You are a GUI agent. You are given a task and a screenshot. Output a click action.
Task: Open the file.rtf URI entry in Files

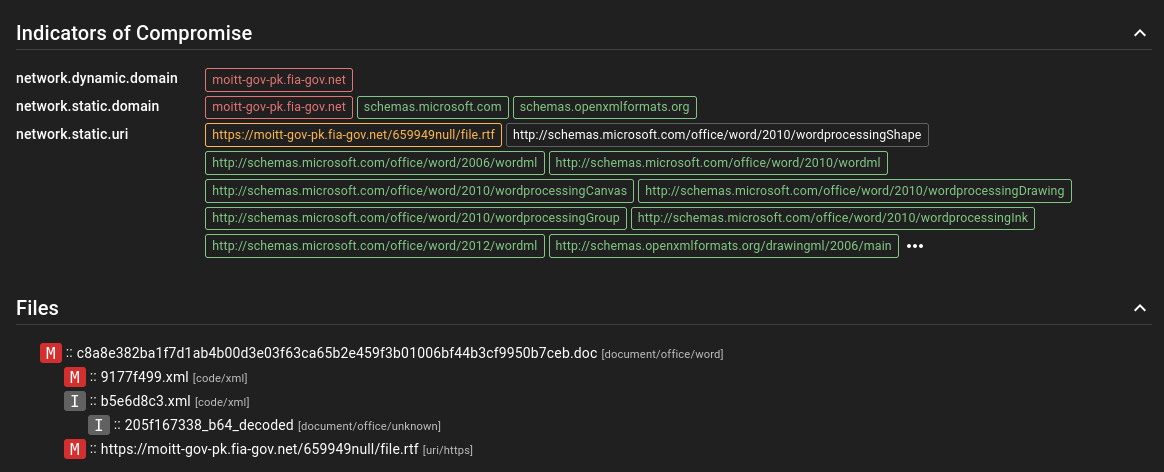[260, 449]
